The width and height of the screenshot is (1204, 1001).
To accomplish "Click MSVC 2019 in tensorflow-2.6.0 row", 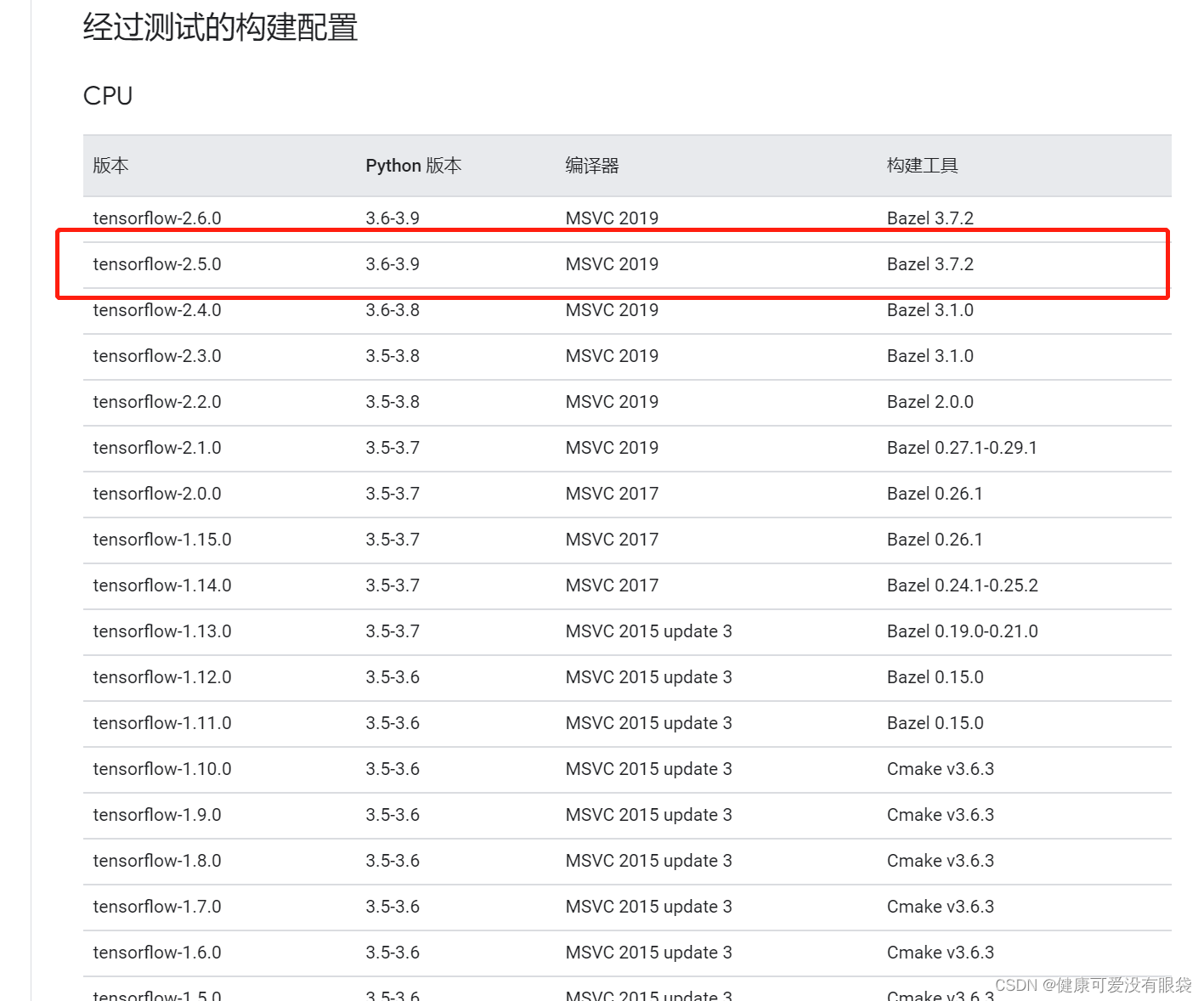I will pos(612,218).
